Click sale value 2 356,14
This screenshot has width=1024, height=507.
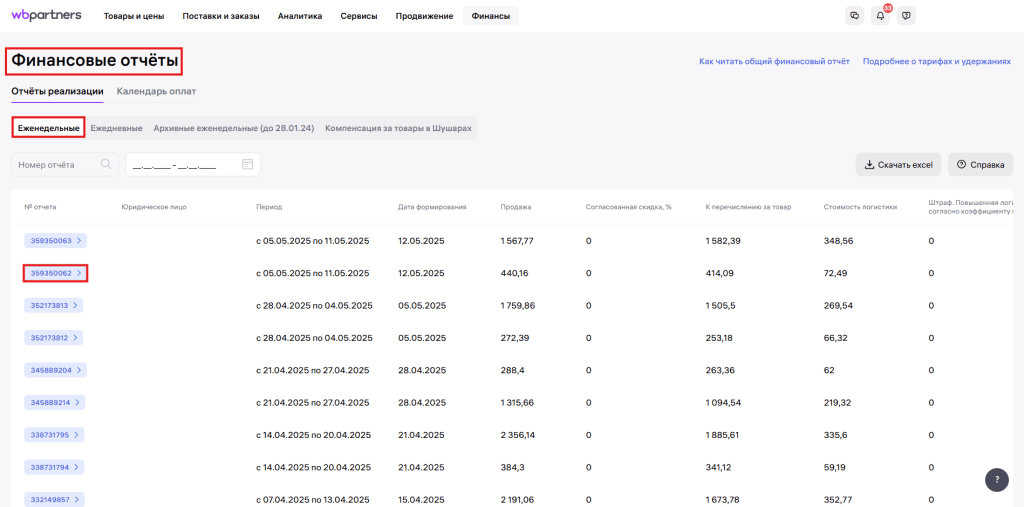[519, 435]
